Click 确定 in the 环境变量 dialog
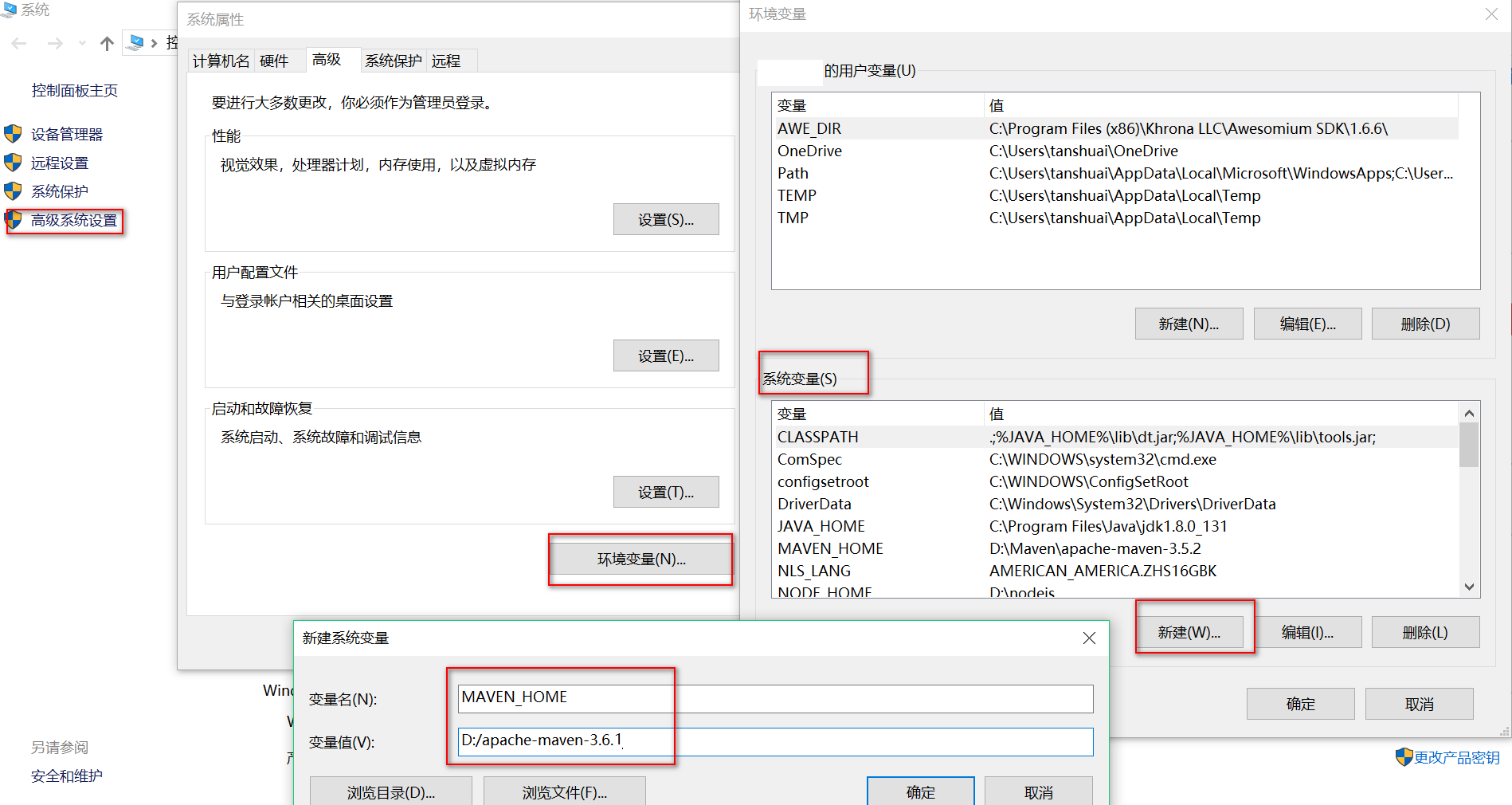The image size is (1512, 805). [x=1300, y=704]
